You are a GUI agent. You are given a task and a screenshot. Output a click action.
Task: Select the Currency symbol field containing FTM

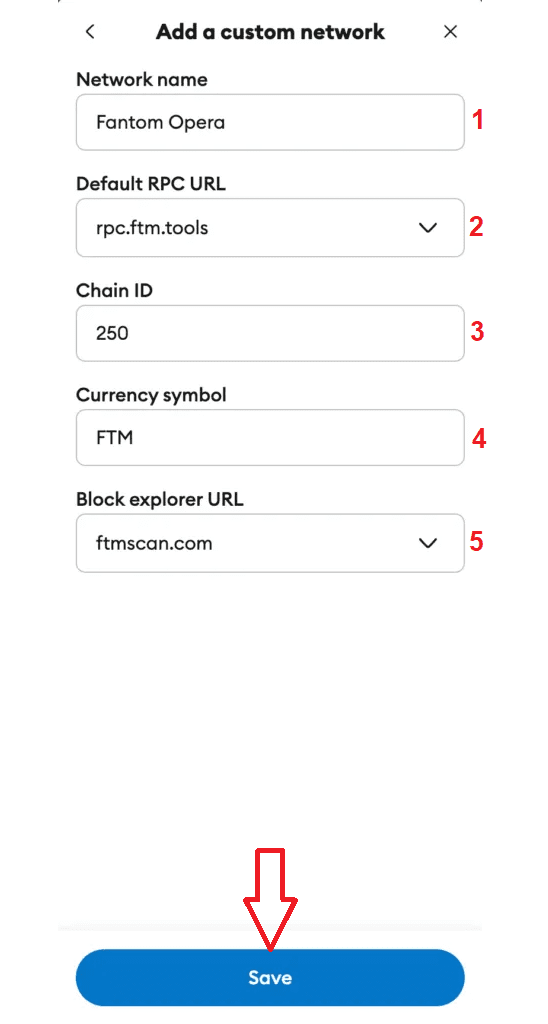pyautogui.click(x=270, y=438)
